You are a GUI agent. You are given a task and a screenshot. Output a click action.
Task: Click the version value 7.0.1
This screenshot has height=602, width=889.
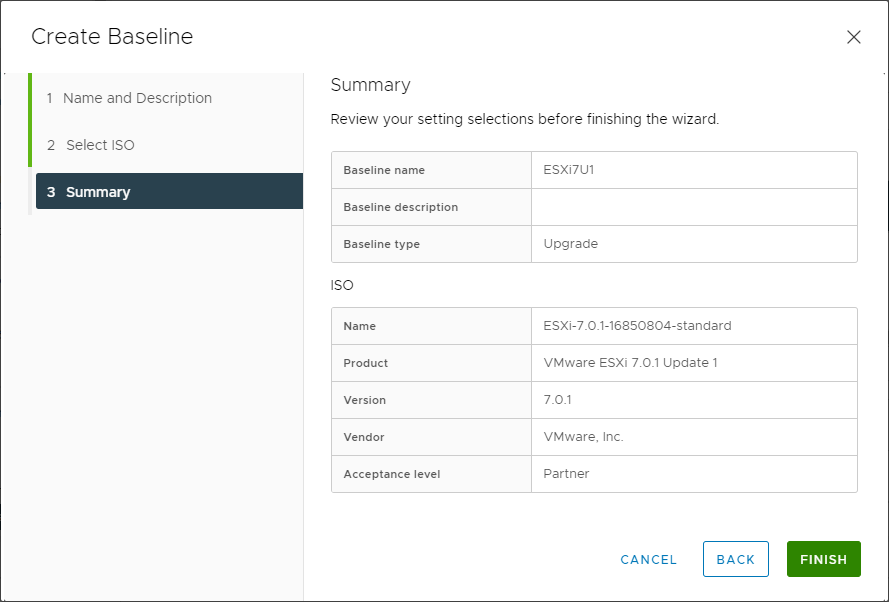557,400
